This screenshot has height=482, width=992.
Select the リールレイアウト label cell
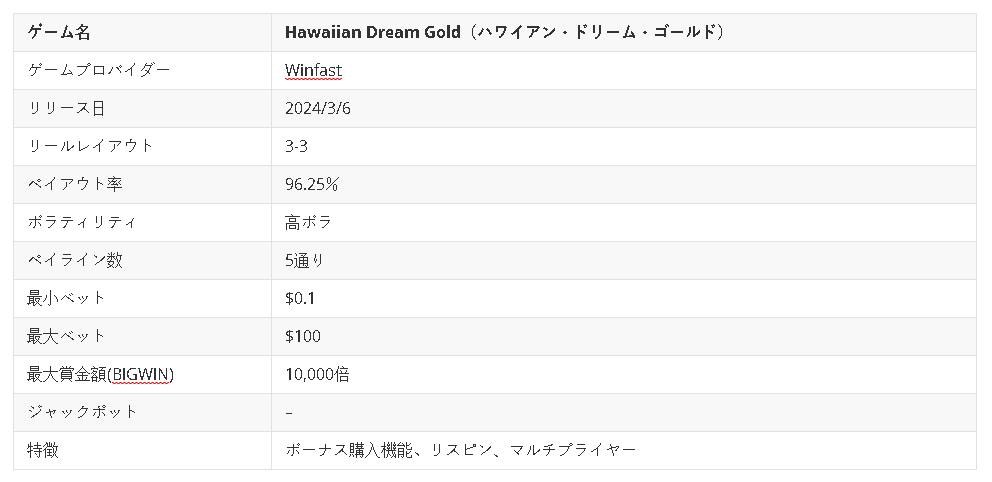(x=142, y=146)
